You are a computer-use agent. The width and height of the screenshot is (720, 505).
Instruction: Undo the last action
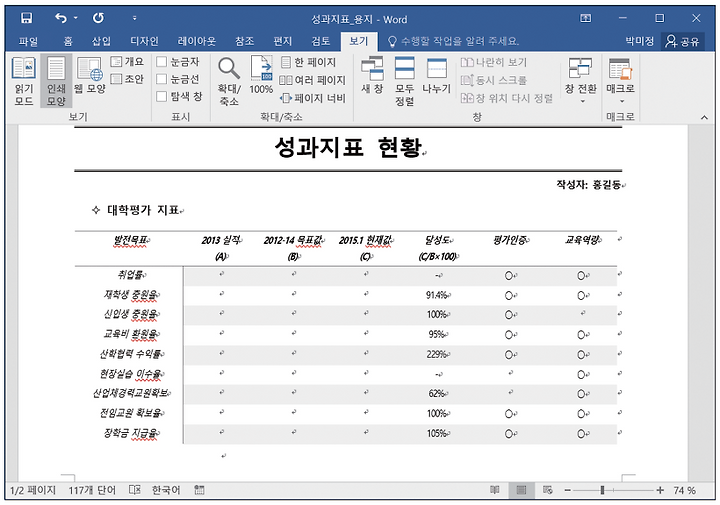(61, 18)
